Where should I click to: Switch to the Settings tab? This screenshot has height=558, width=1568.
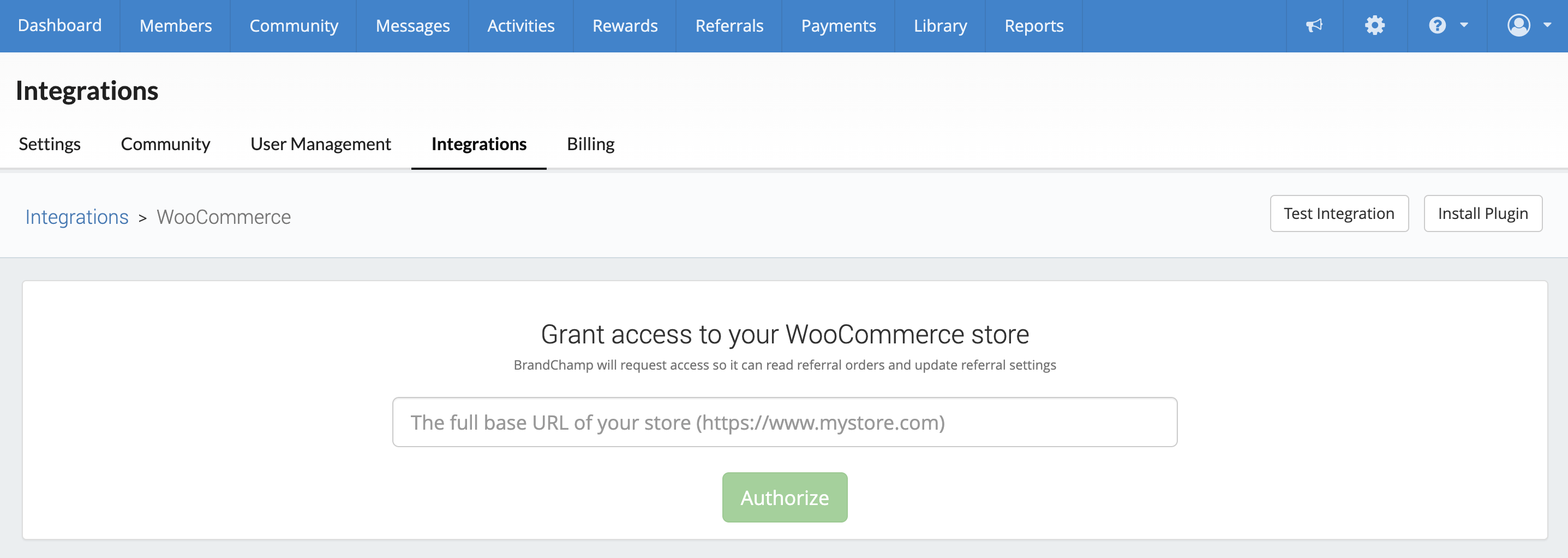[x=49, y=144]
